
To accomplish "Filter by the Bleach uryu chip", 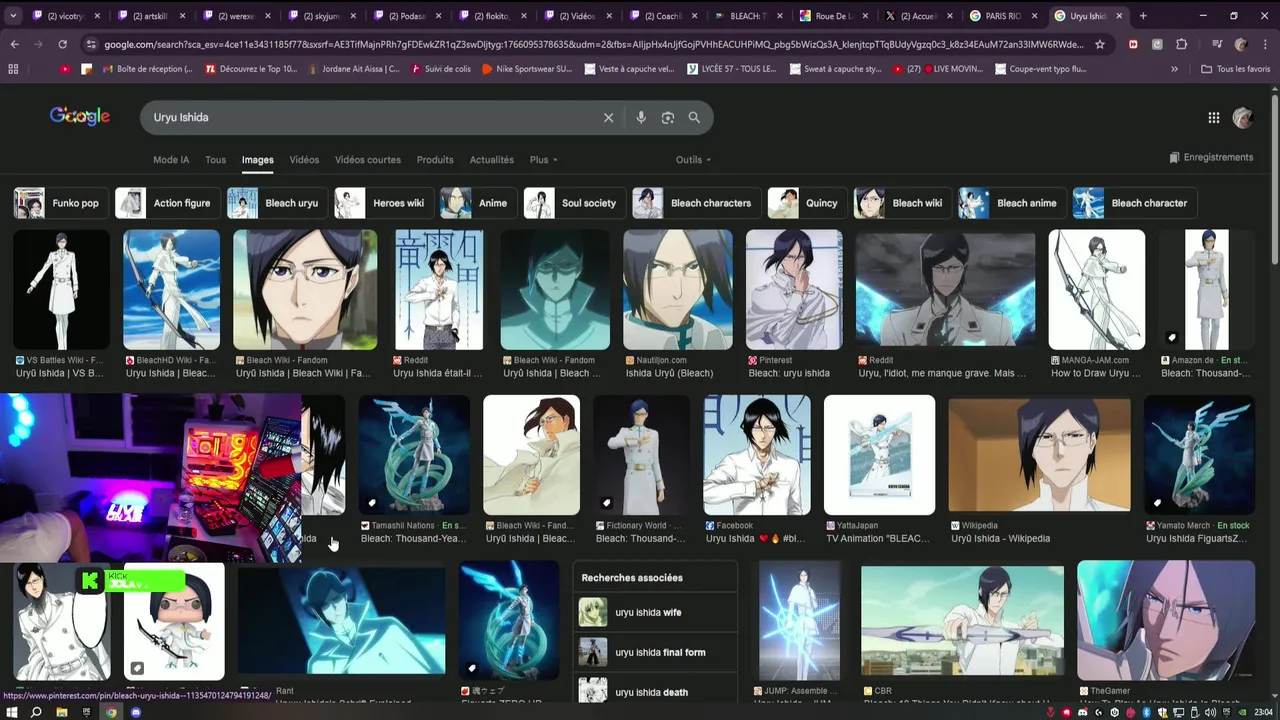I will (x=277, y=203).
